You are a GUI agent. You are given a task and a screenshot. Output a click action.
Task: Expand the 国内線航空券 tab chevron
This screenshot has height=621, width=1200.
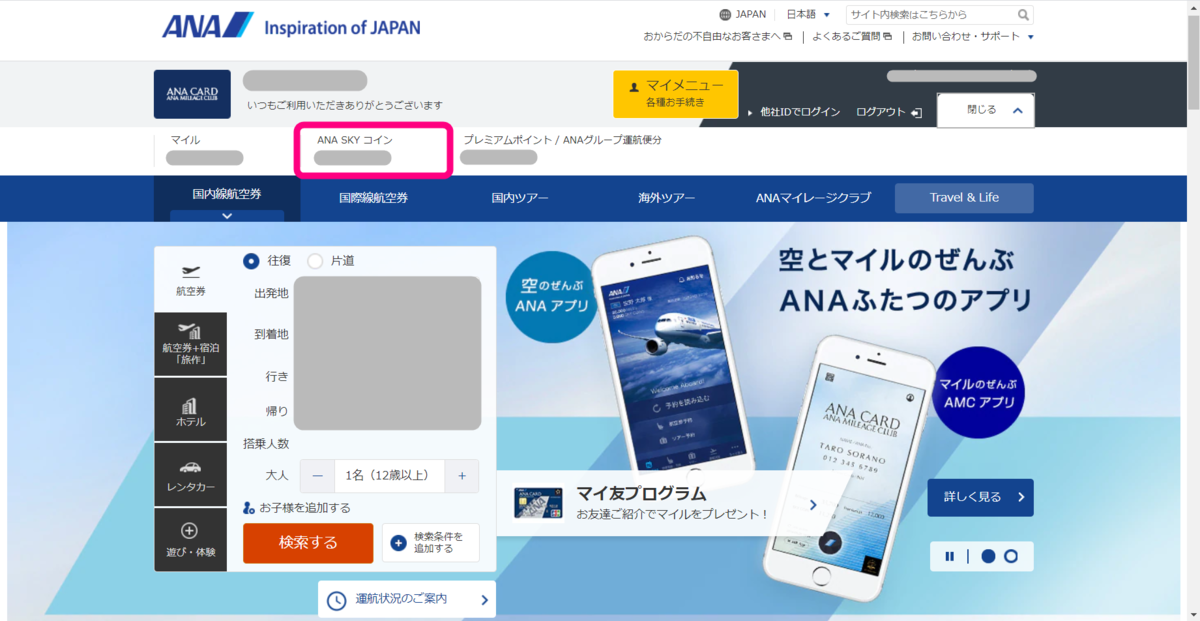point(227,216)
